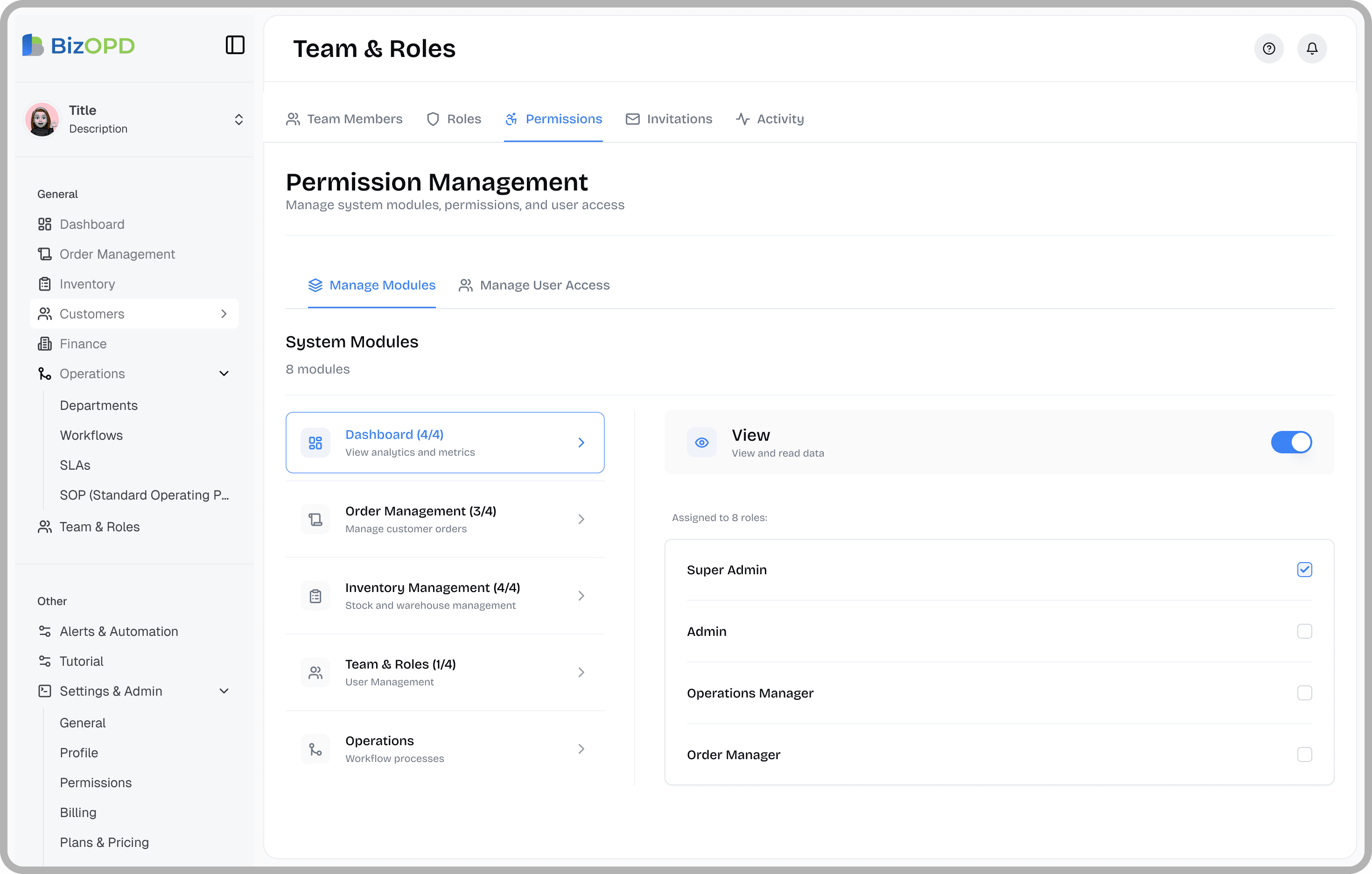
Task: Open Profile settings link
Action: point(78,753)
